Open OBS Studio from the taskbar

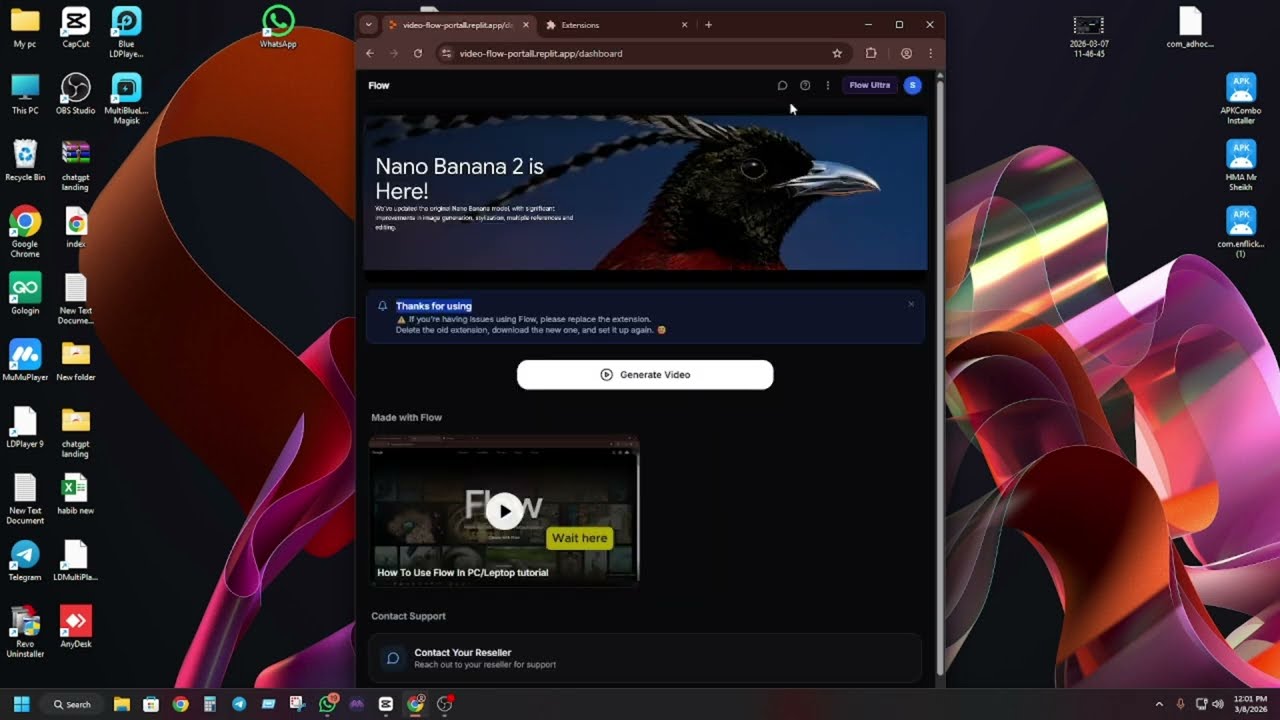[x=445, y=704]
